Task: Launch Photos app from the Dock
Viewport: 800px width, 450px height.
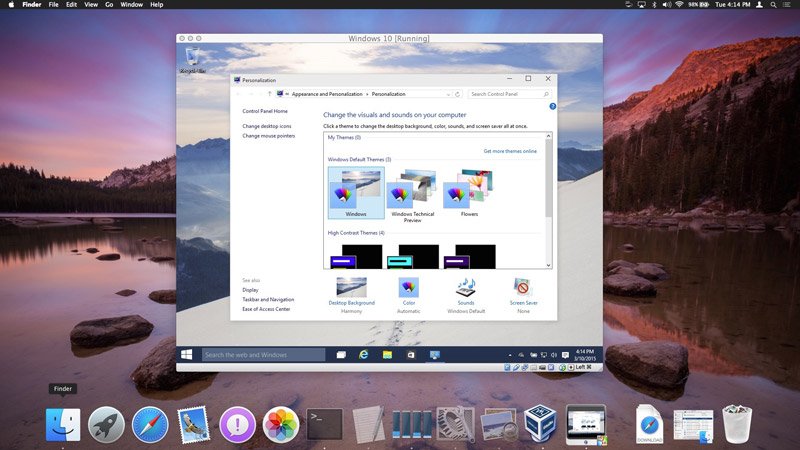Action: (281, 424)
